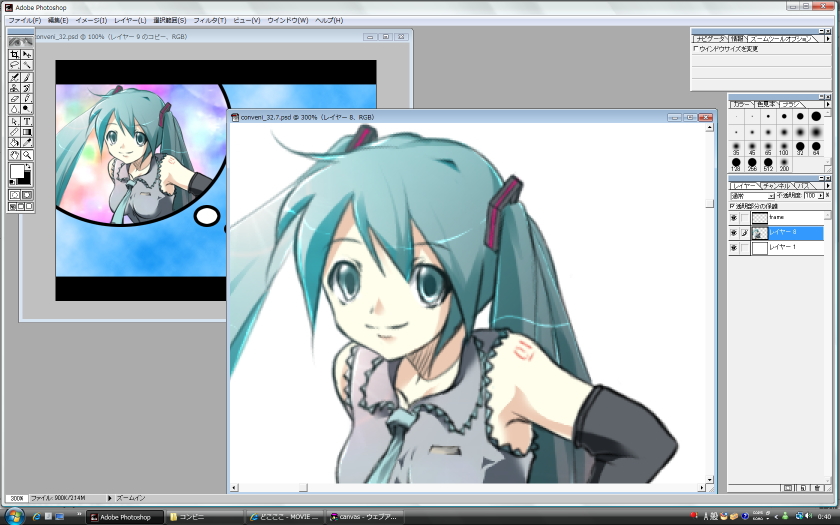Select the Paint Bucket tool
This screenshot has width=840, height=525.
click(14, 142)
